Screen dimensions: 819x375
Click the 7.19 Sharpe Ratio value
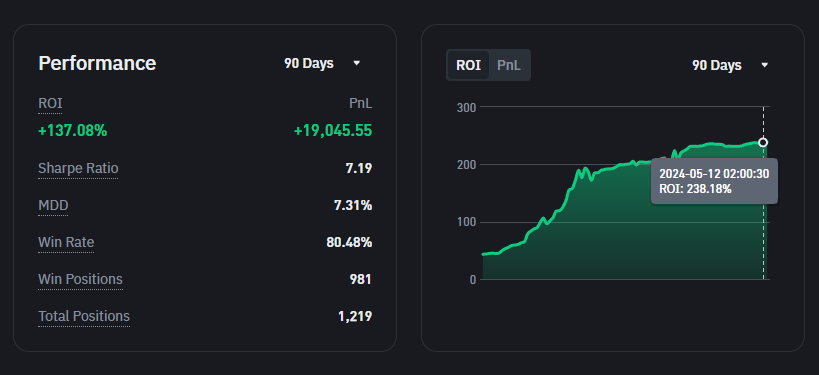pyautogui.click(x=359, y=169)
